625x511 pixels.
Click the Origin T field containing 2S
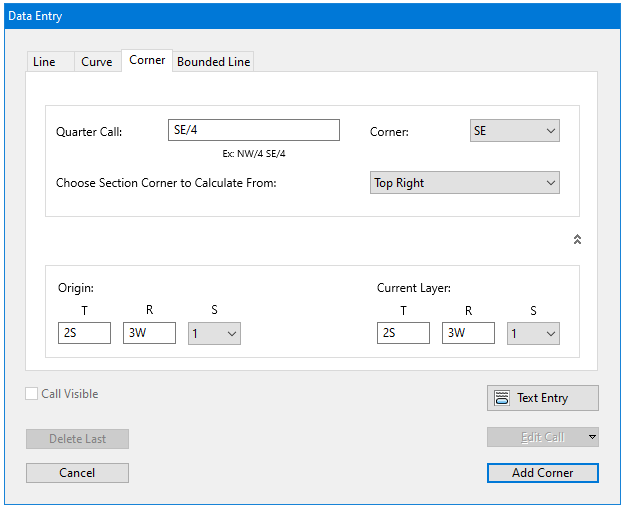click(x=85, y=333)
